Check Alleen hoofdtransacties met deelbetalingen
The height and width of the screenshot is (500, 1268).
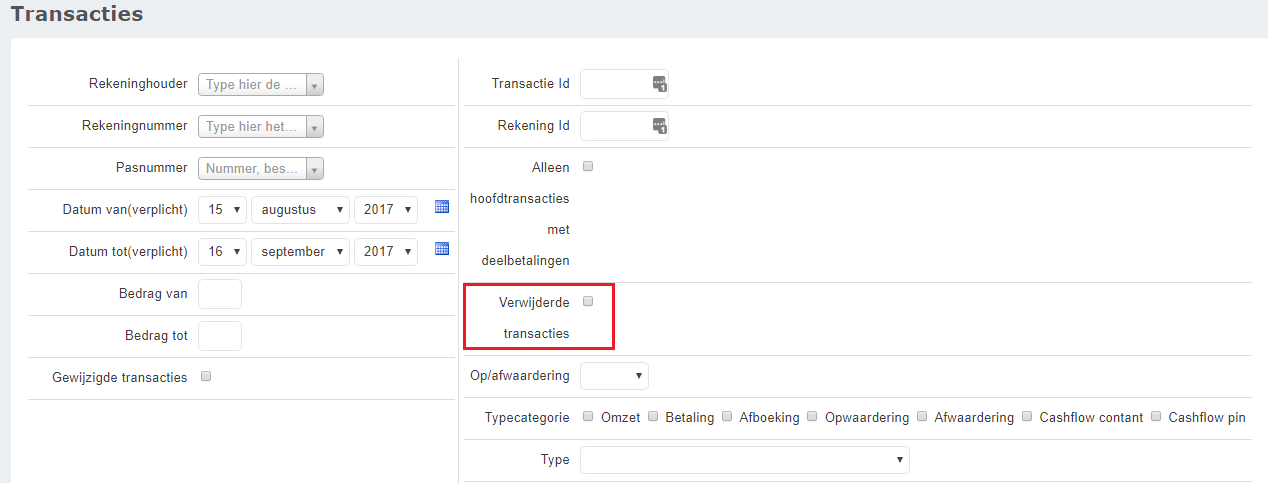588,166
